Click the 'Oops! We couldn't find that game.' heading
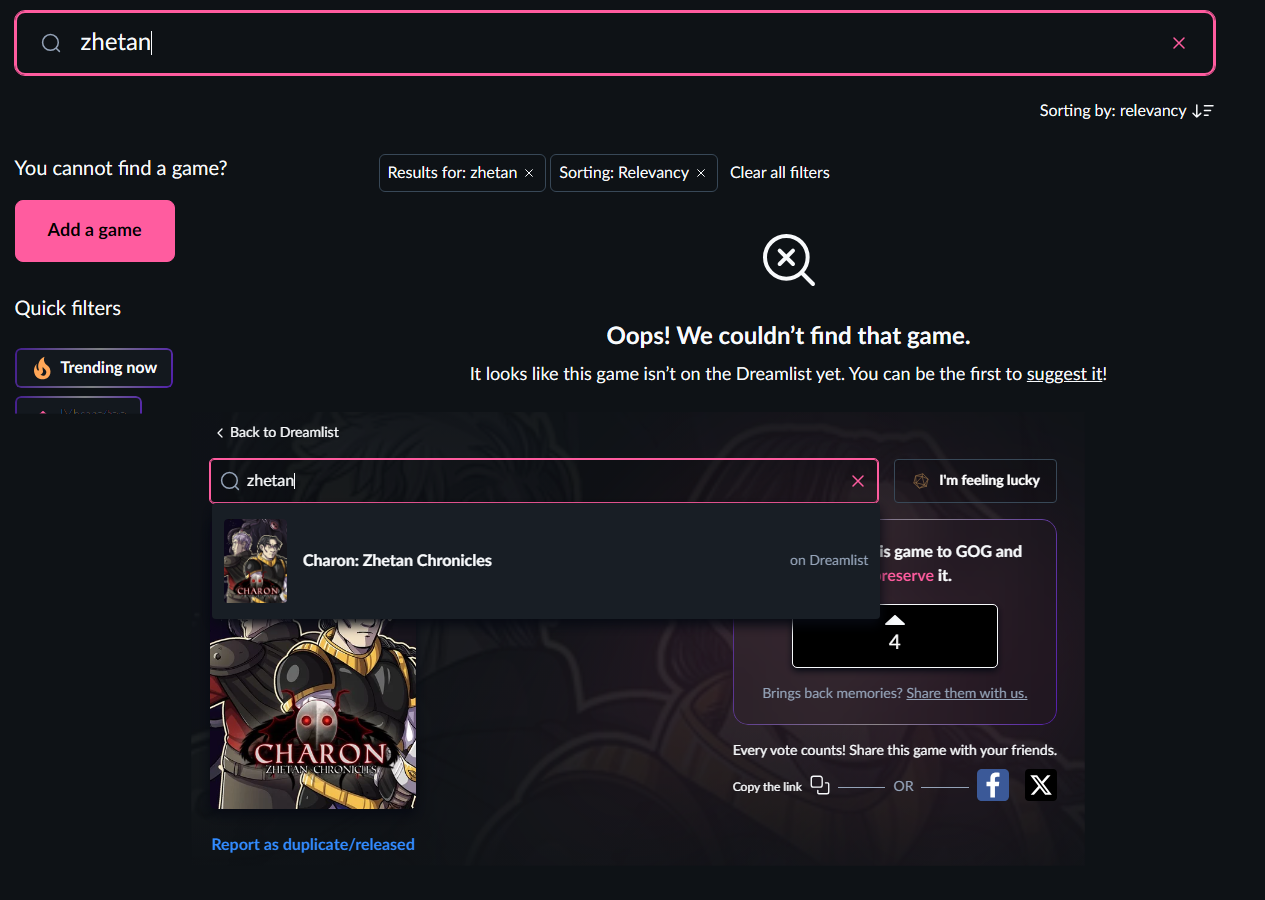This screenshot has height=900, width=1265. [x=789, y=336]
